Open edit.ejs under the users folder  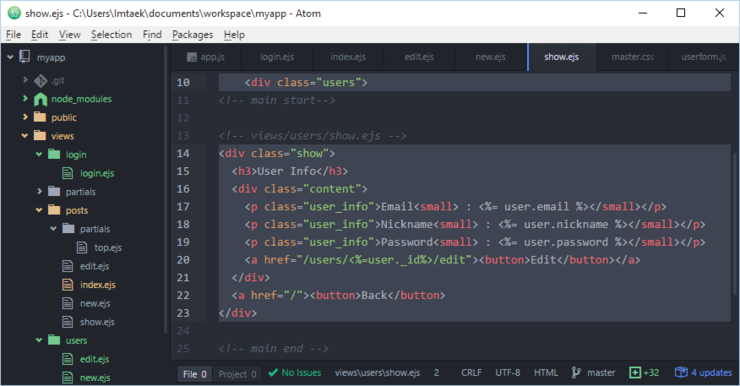[94, 359]
